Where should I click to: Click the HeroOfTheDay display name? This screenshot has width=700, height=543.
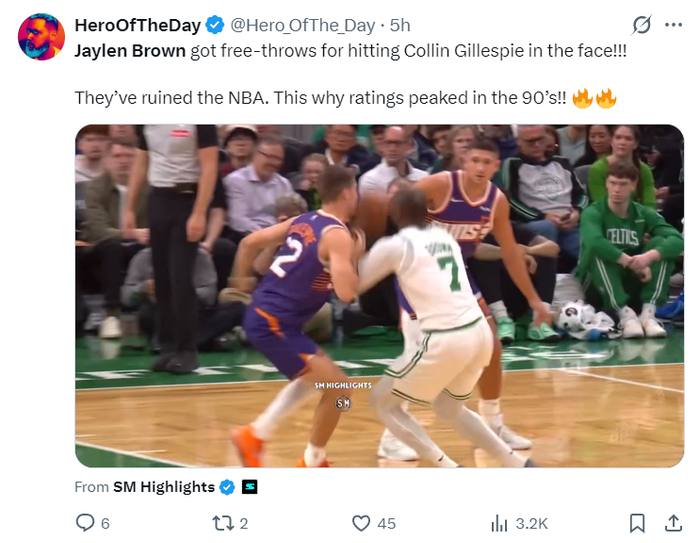(138, 25)
